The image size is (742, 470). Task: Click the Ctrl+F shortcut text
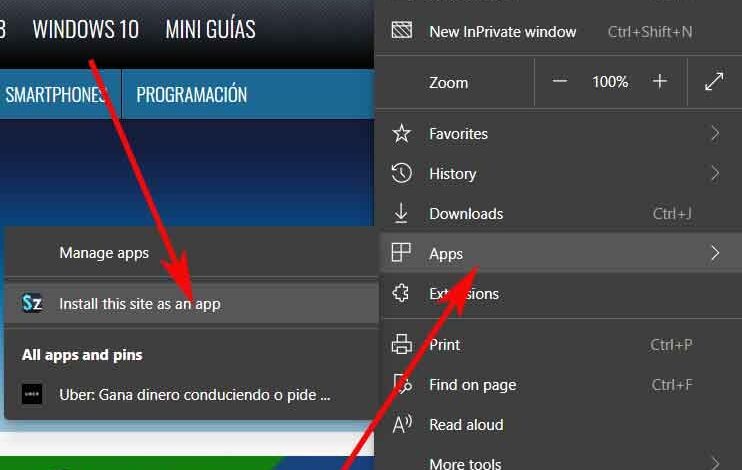tap(672, 384)
